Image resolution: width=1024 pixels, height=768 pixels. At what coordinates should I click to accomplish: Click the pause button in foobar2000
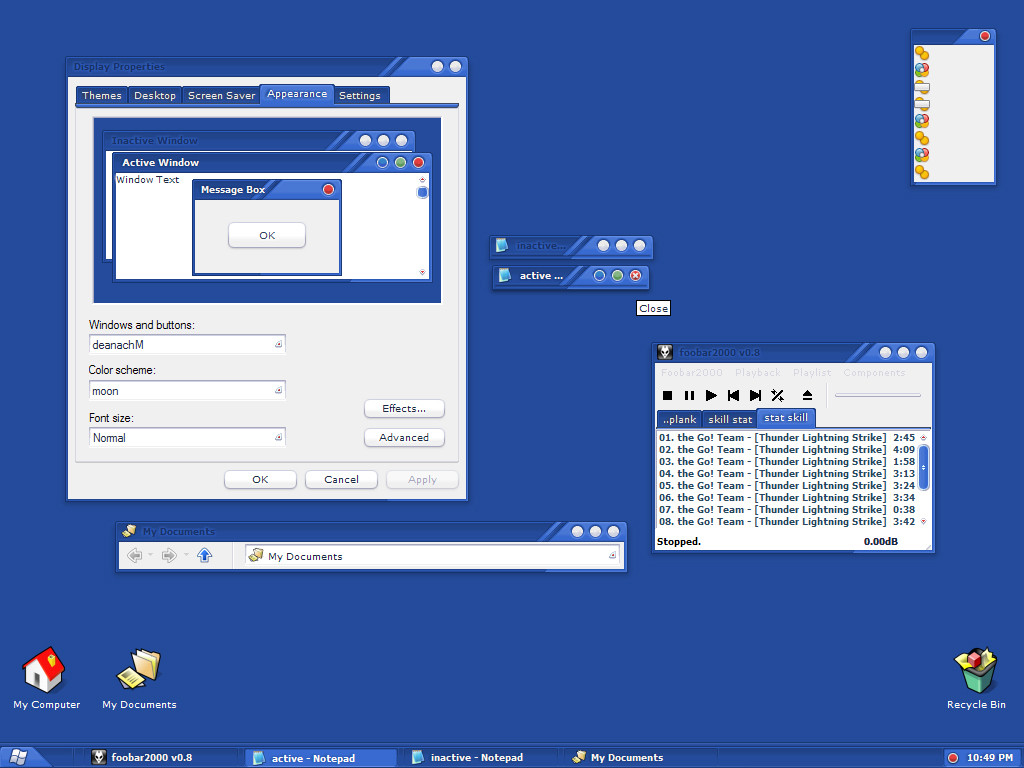(x=689, y=395)
